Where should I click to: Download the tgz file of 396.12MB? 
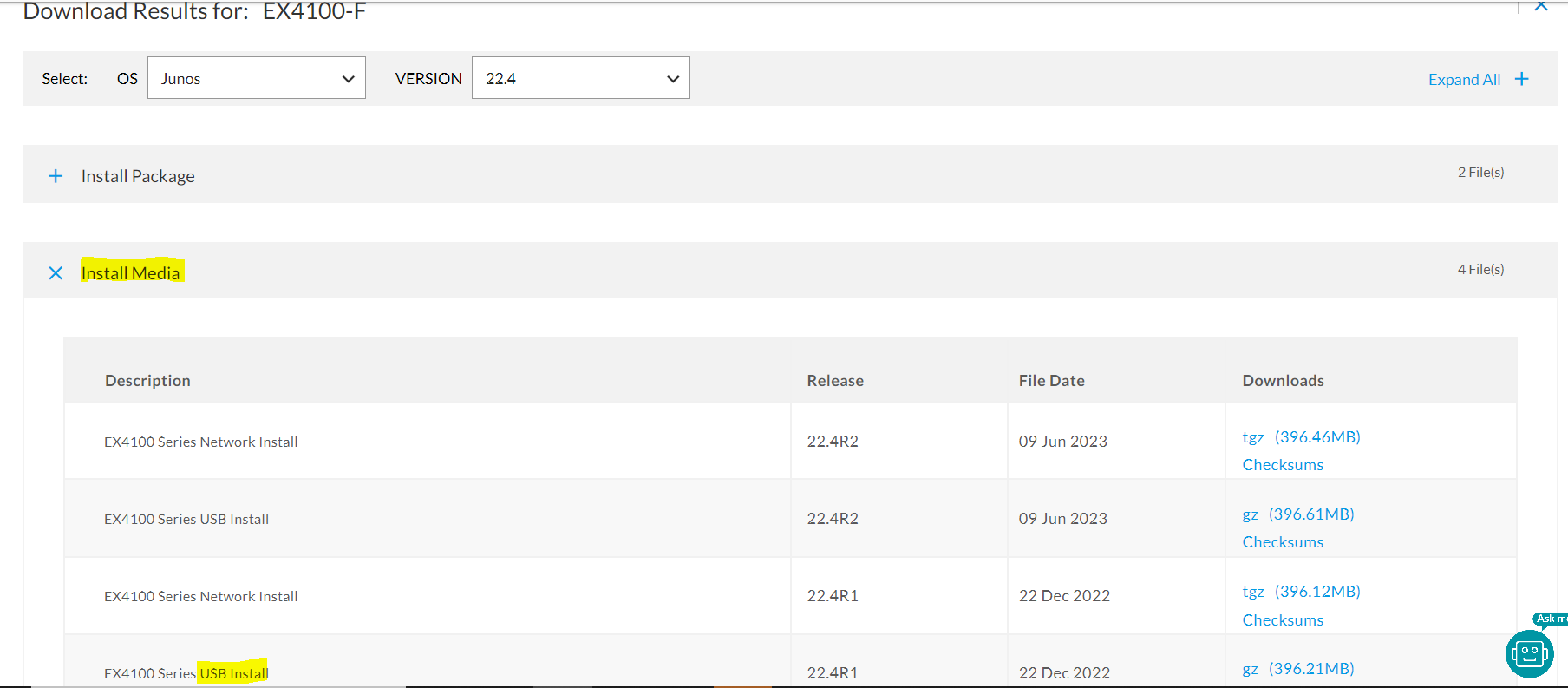(1301, 591)
